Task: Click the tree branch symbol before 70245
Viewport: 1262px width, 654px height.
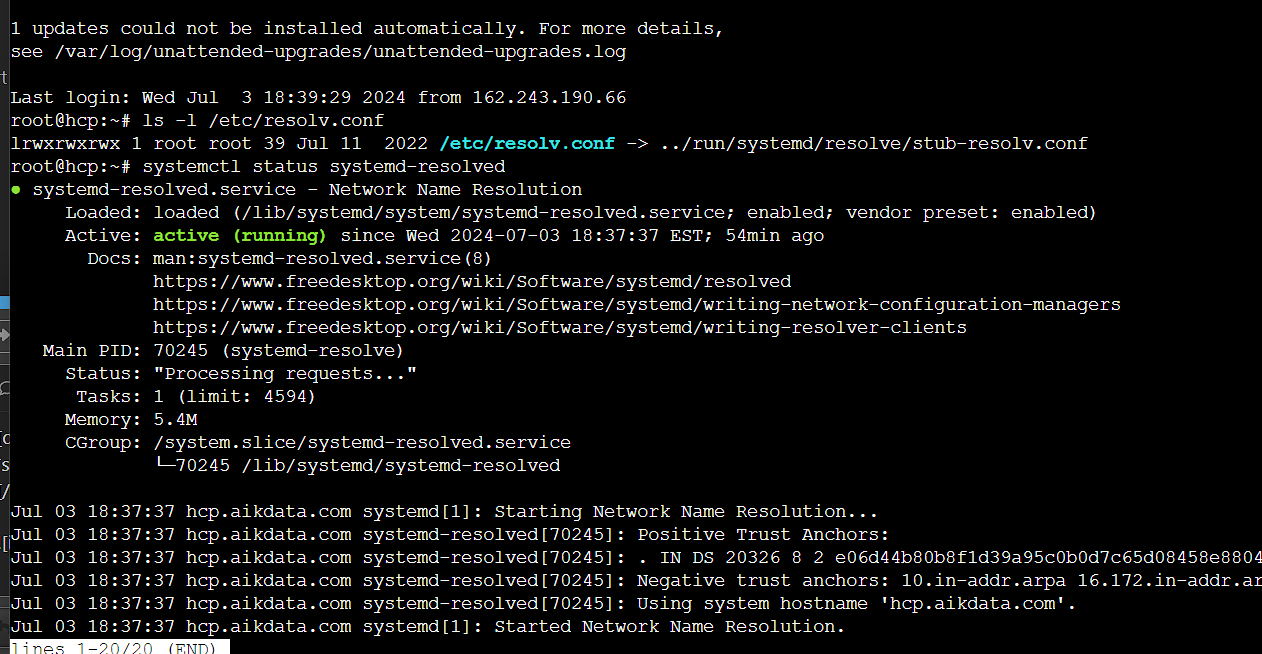Action: [164, 466]
